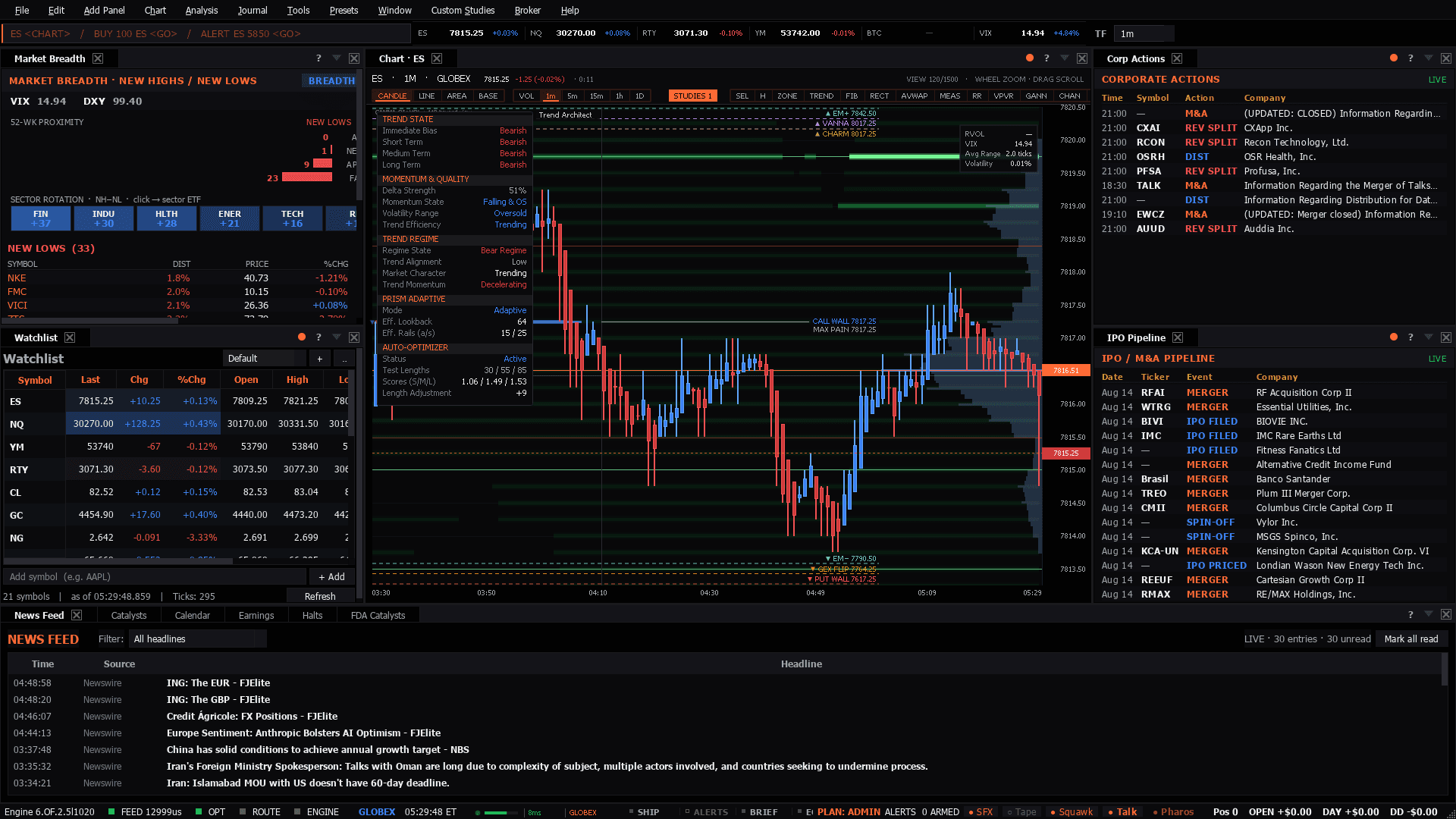
Task: Expand the Corp Actions panel dropdown arrow
Action: 1428,58
